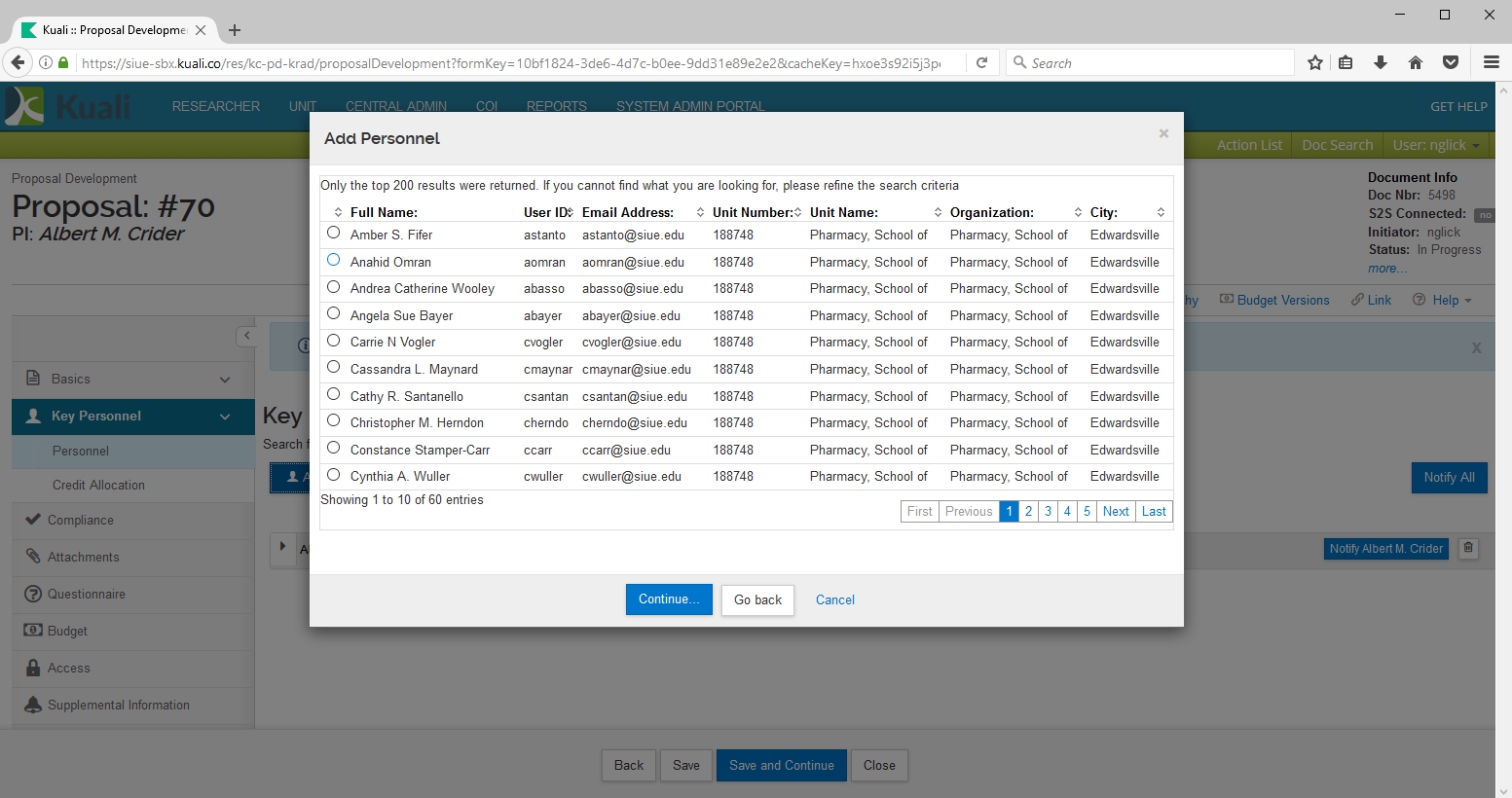Viewport: 1512px width, 798px height.
Task: Collapse the left navigation panel arrow
Action: pyautogui.click(x=247, y=336)
